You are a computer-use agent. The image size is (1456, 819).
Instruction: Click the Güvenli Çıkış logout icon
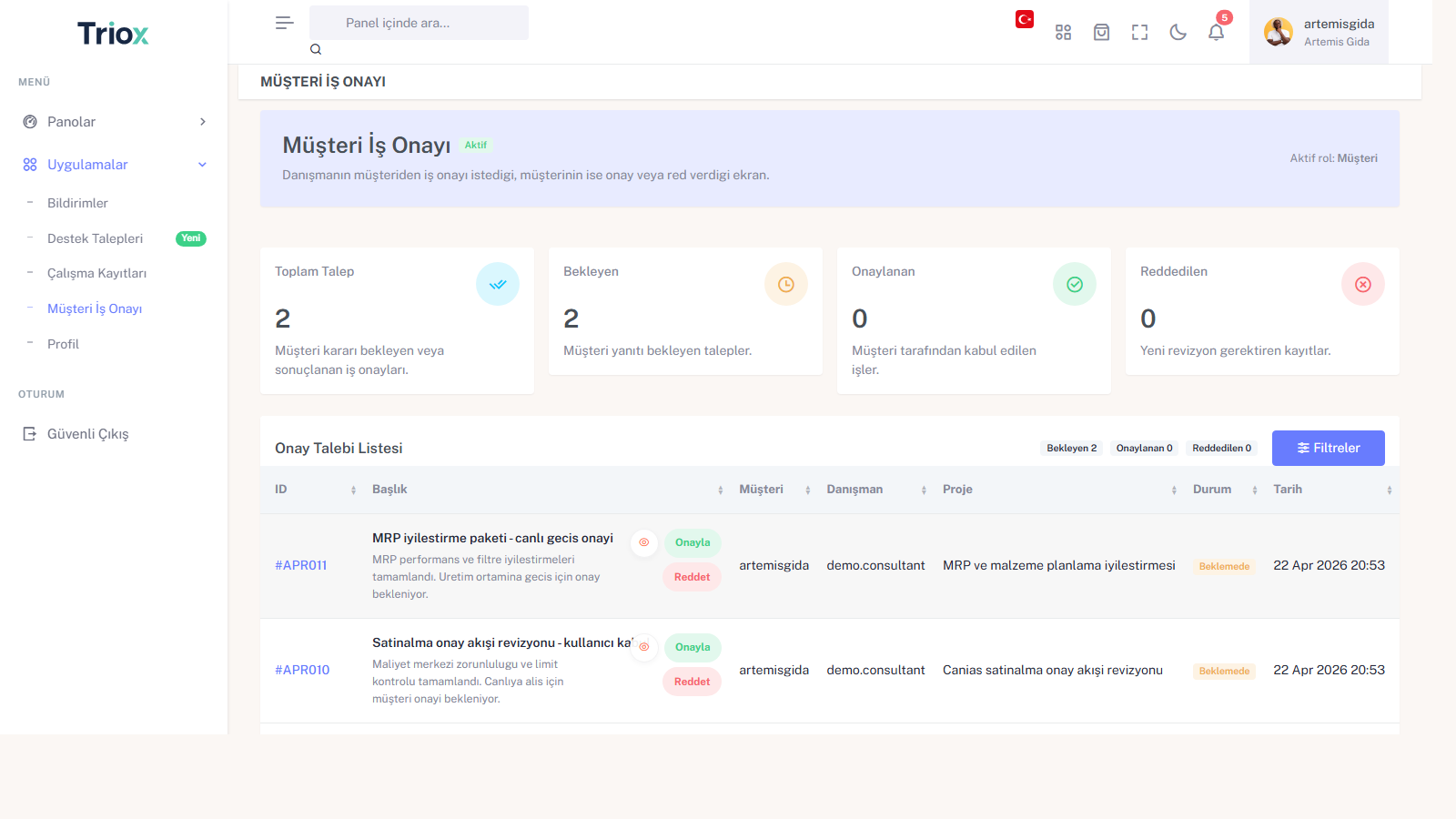point(30,434)
